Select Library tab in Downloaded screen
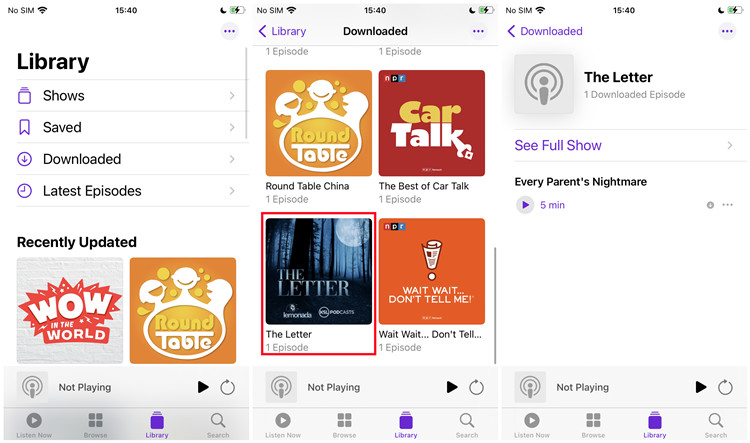Screen dimensions: 750x443 pyautogui.click(x=406, y=425)
